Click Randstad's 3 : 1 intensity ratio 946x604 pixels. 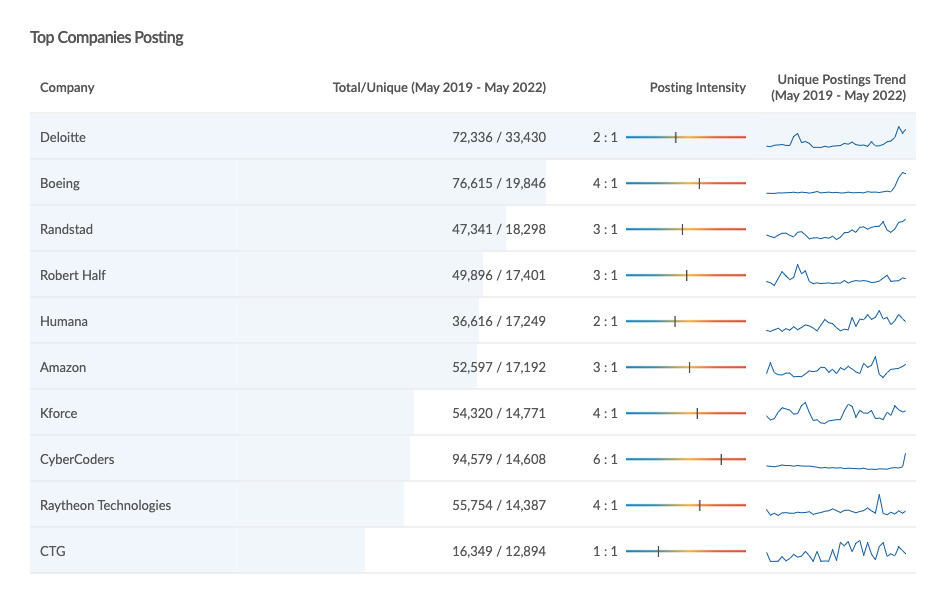click(605, 229)
